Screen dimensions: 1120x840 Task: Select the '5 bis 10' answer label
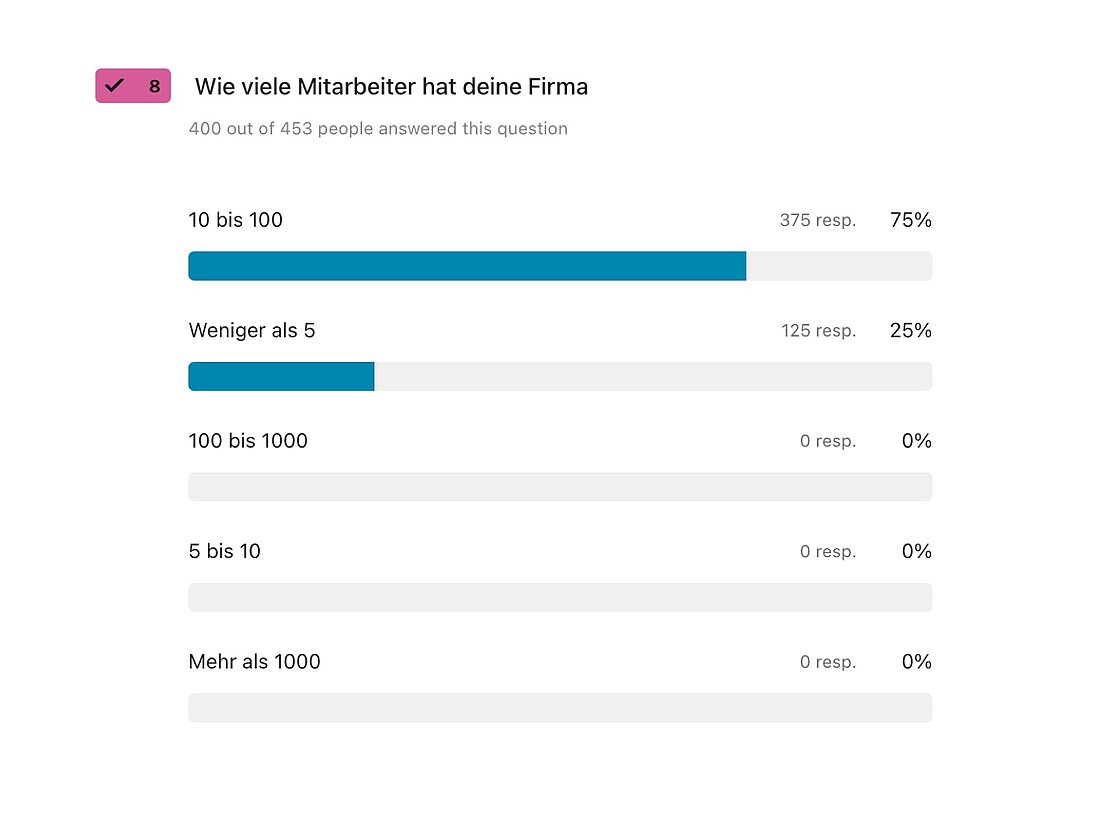[x=224, y=551]
